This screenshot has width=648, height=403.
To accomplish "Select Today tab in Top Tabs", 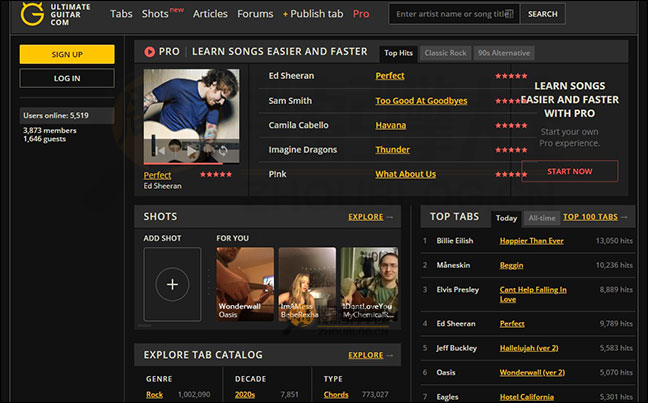I will 506,218.
